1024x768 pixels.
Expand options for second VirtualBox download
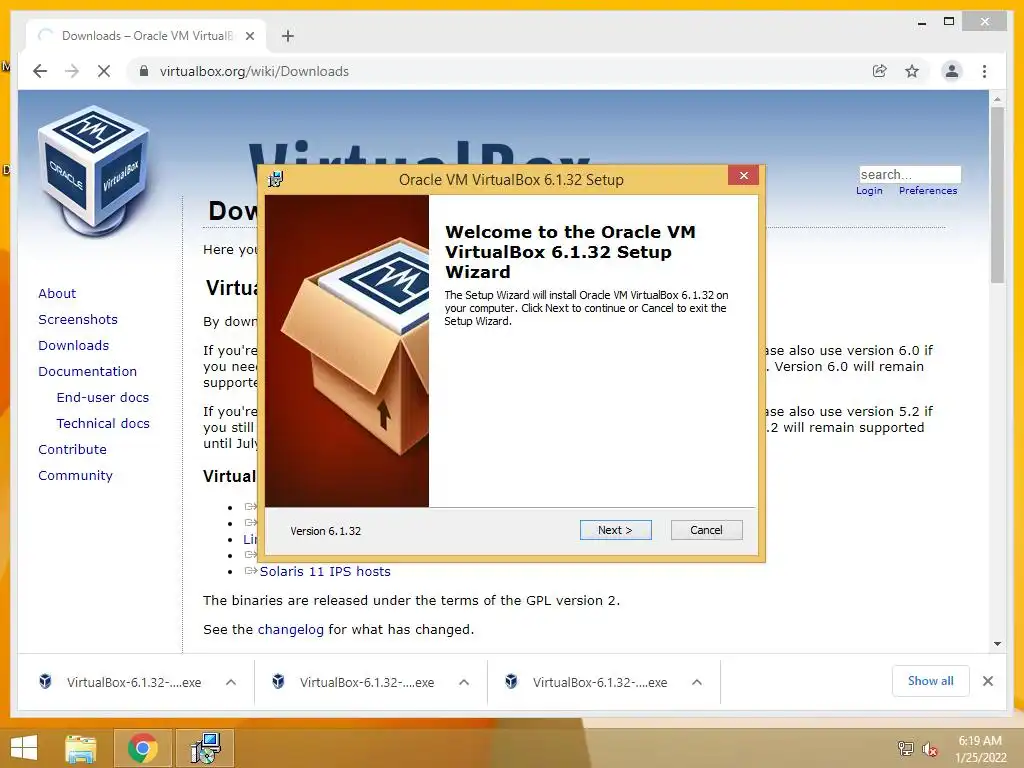click(x=464, y=682)
